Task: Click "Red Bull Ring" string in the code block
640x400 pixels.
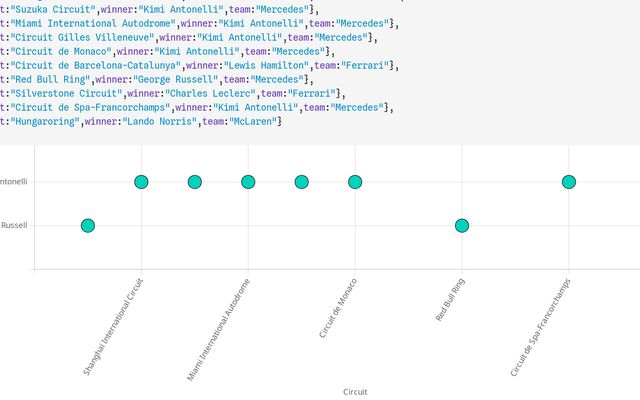Action: click(x=50, y=79)
